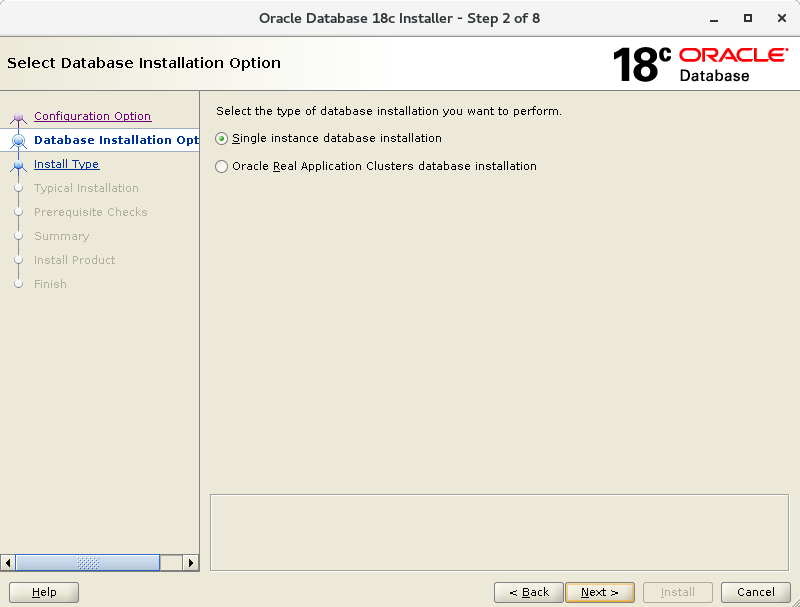
Task: Click the sidebar scroll left arrow
Action: point(8,563)
